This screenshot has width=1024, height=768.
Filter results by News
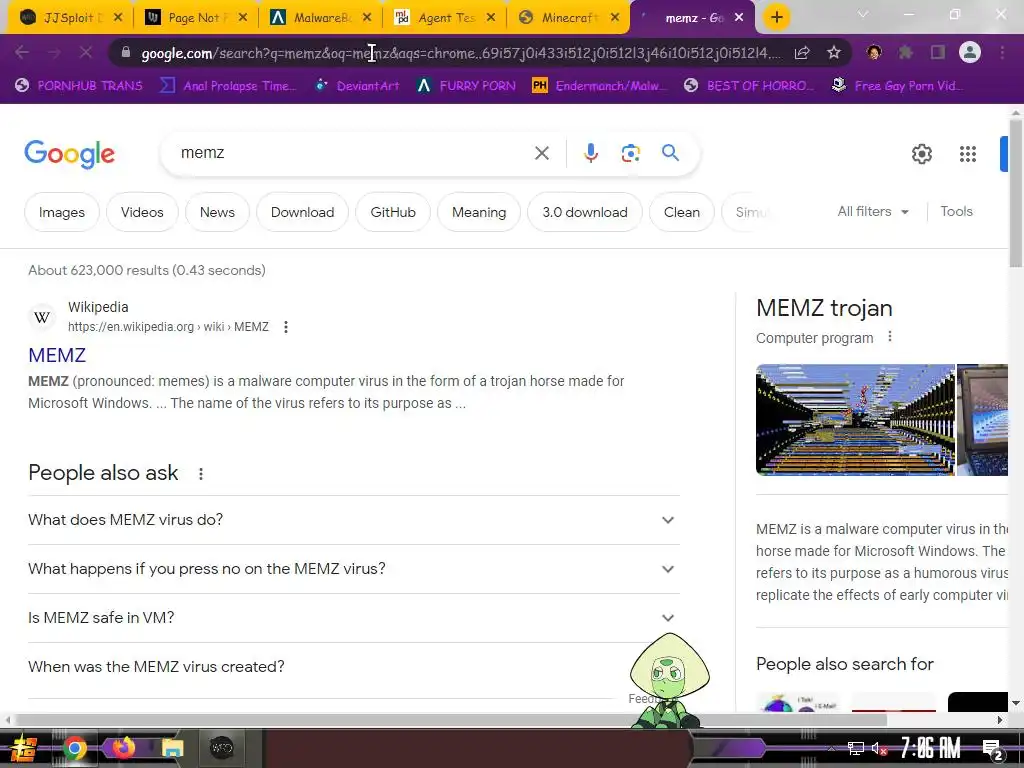[217, 212]
